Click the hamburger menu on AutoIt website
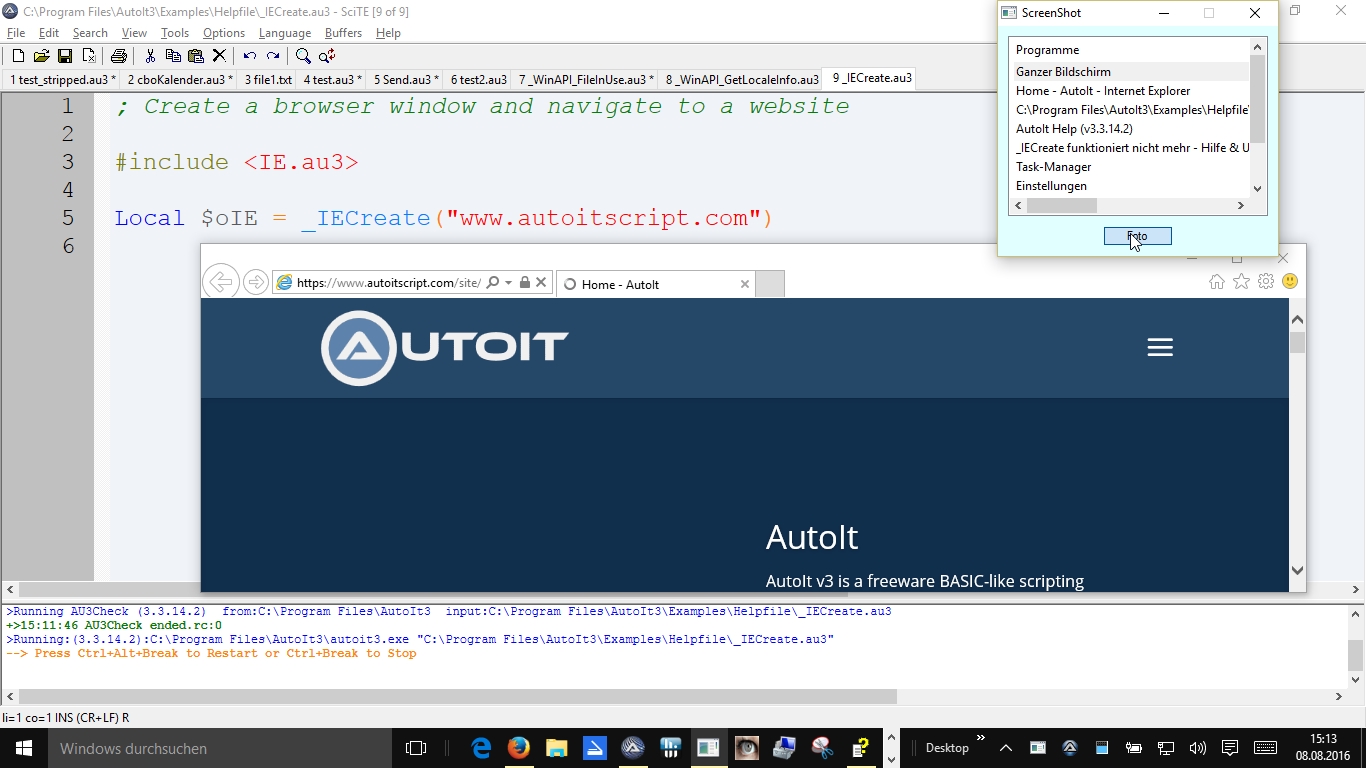1366x768 pixels. coord(1160,347)
